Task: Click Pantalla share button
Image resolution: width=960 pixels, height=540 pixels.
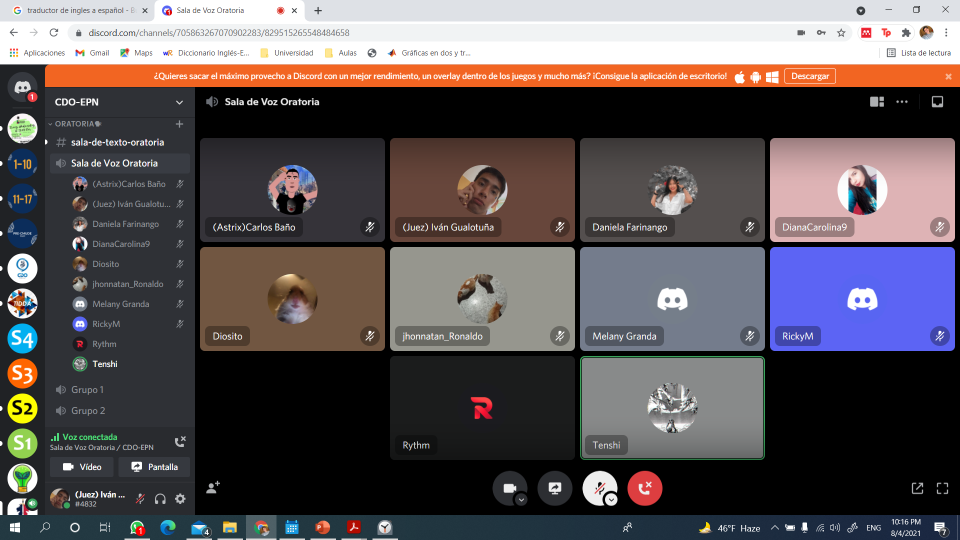Action: [x=154, y=467]
